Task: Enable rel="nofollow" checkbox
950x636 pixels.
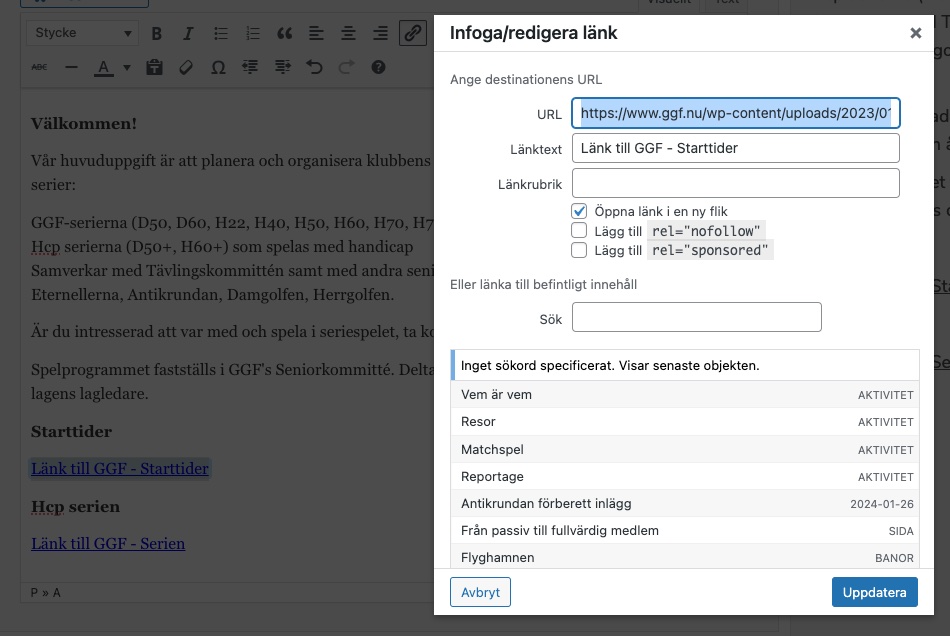Action: tap(579, 231)
